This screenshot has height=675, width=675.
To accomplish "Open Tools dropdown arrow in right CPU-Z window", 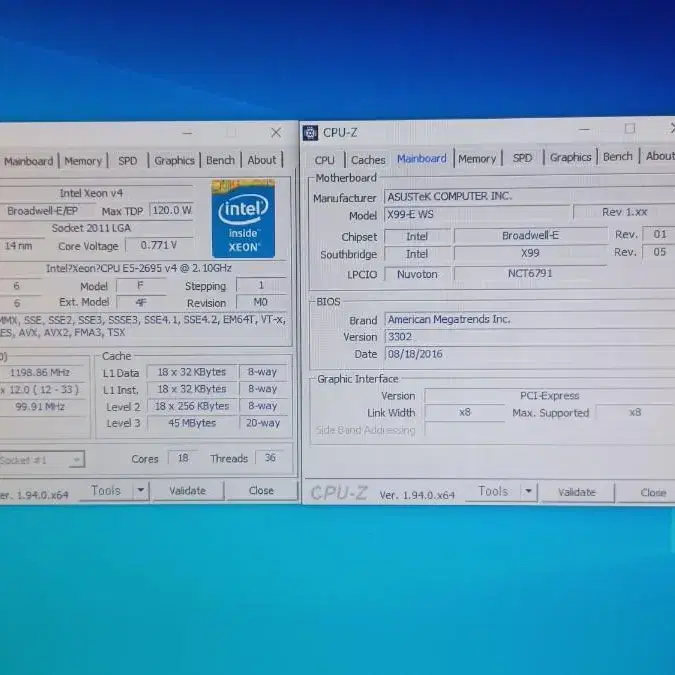I will 528,491.
